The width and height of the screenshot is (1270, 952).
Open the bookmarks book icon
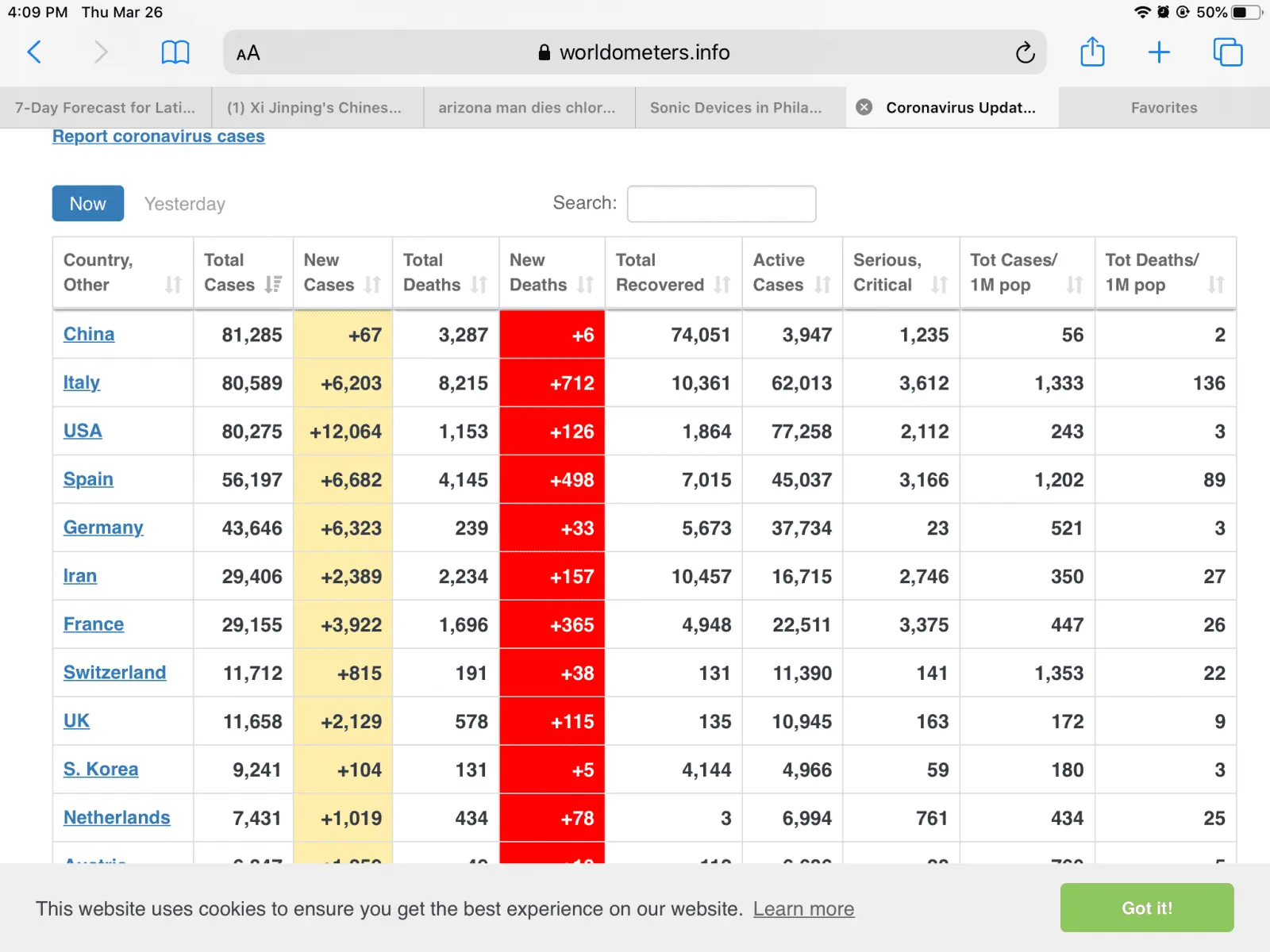[175, 52]
